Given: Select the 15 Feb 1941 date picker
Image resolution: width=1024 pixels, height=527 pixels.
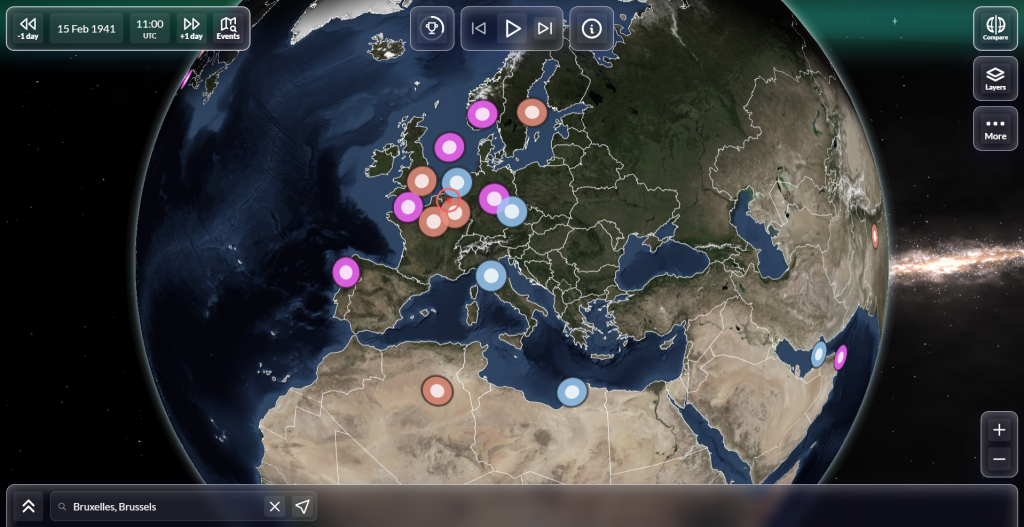Looking at the screenshot, I should click(86, 29).
